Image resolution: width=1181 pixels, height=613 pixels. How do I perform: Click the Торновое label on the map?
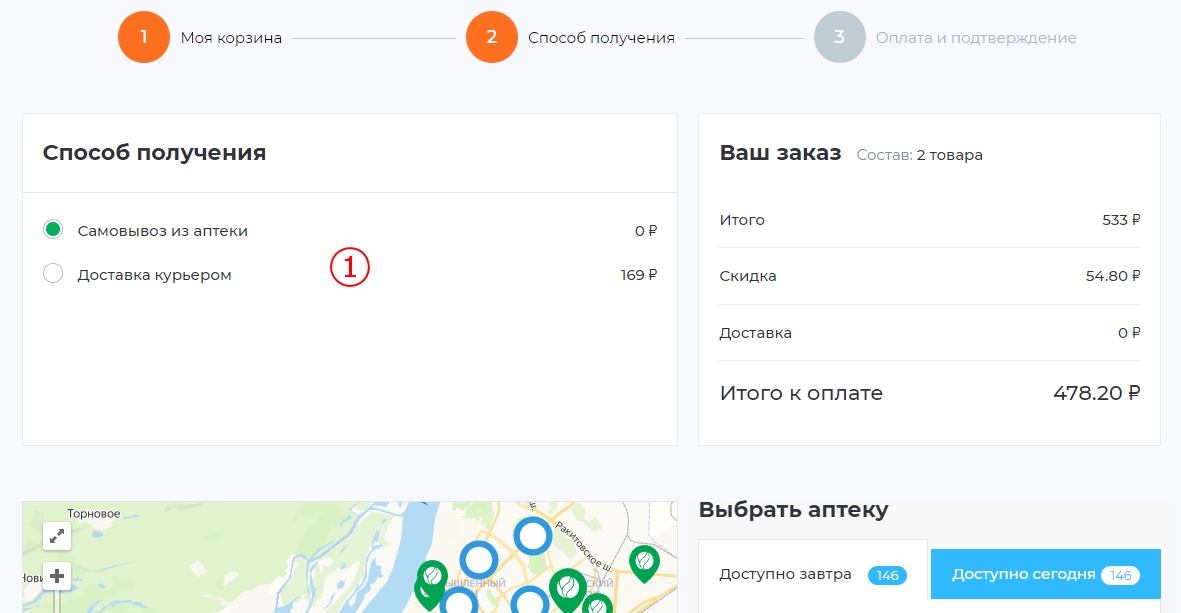(x=93, y=514)
